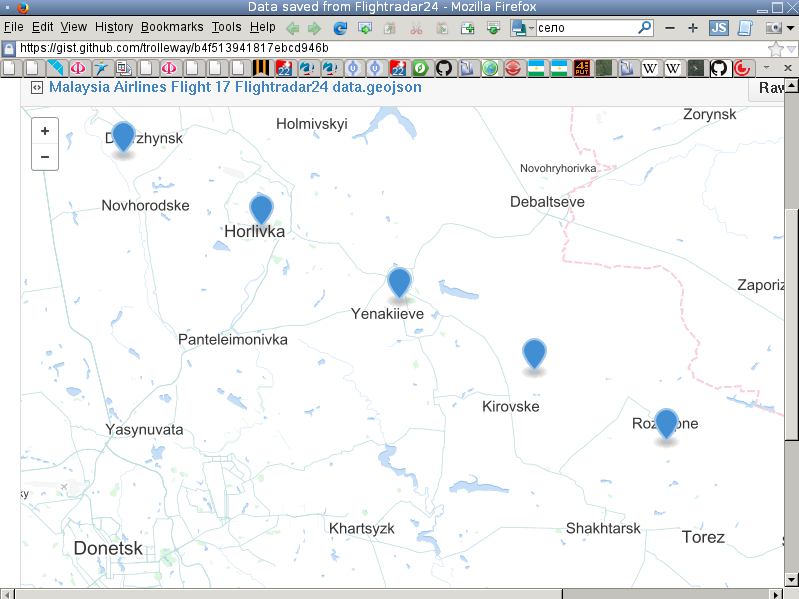Click the magnifier icon in the search box
This screenshot has height=599, width=799.
click(645, 28)
